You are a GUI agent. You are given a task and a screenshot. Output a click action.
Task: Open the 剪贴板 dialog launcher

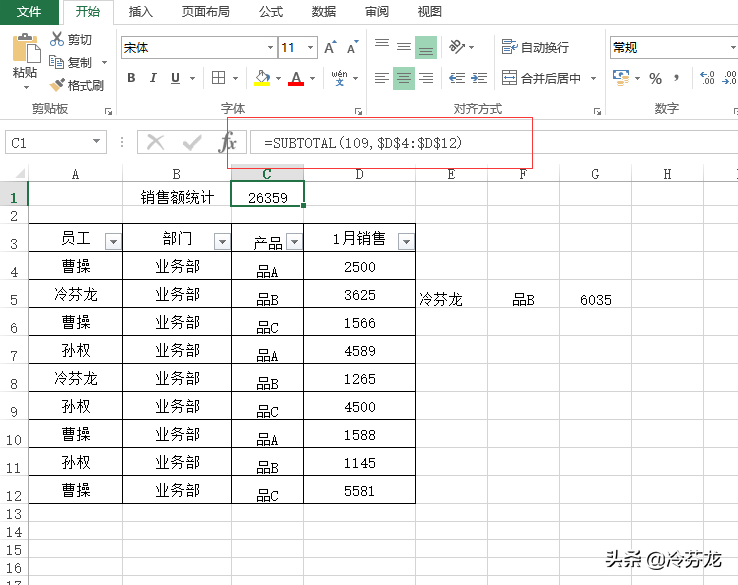coord(109,112)
